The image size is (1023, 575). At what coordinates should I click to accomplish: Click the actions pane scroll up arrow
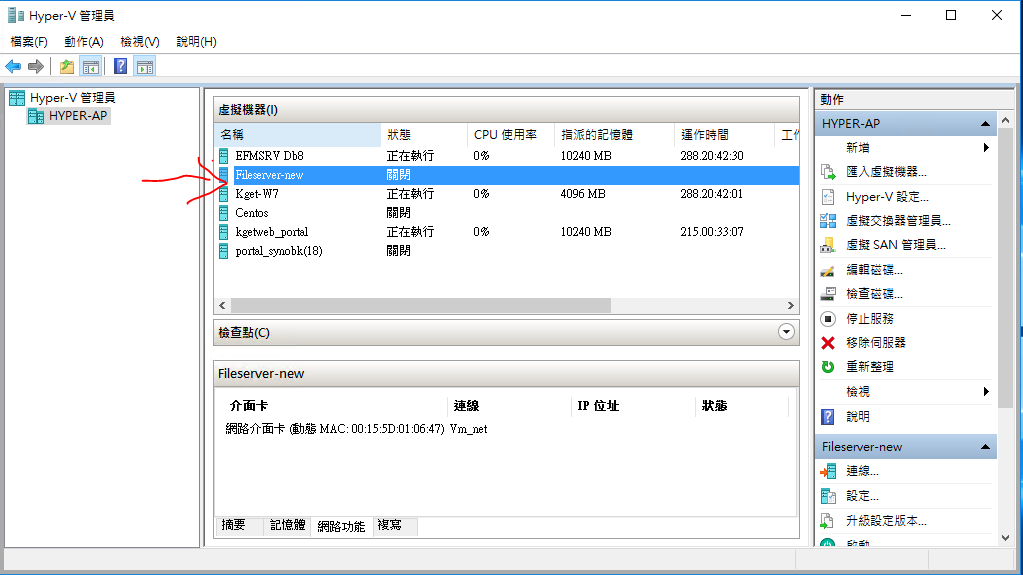[1005, 120]
